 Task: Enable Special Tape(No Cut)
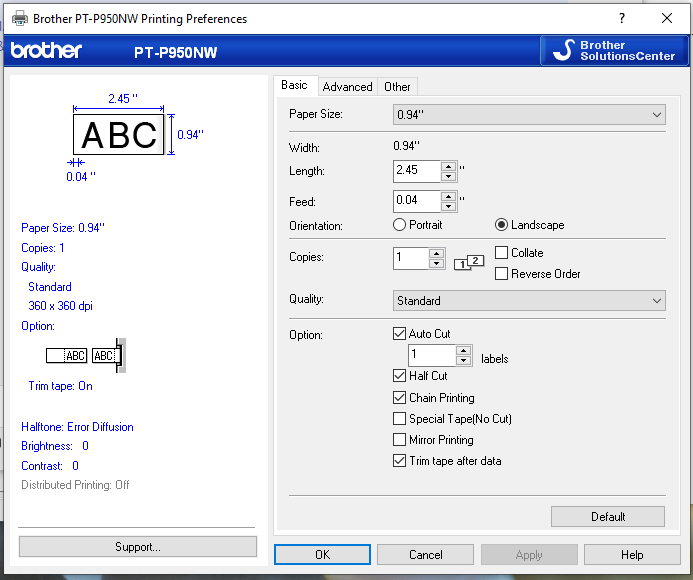coord(399,418)
